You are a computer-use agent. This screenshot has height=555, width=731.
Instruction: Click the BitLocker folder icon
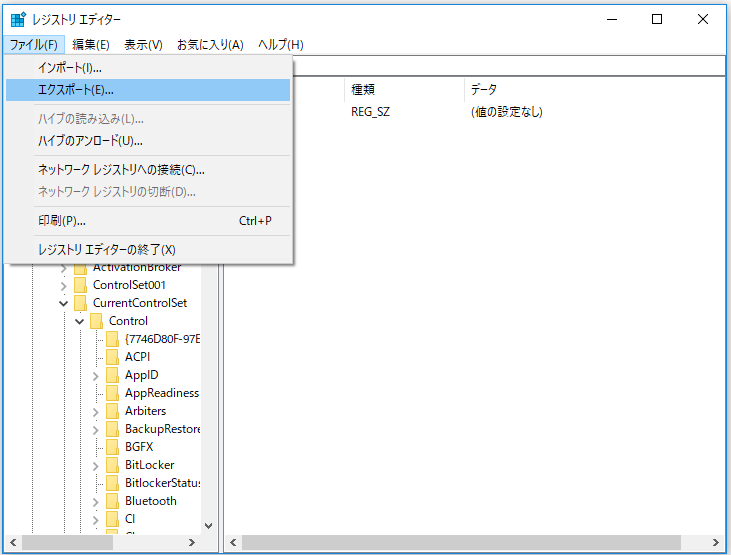pos(113,465)
